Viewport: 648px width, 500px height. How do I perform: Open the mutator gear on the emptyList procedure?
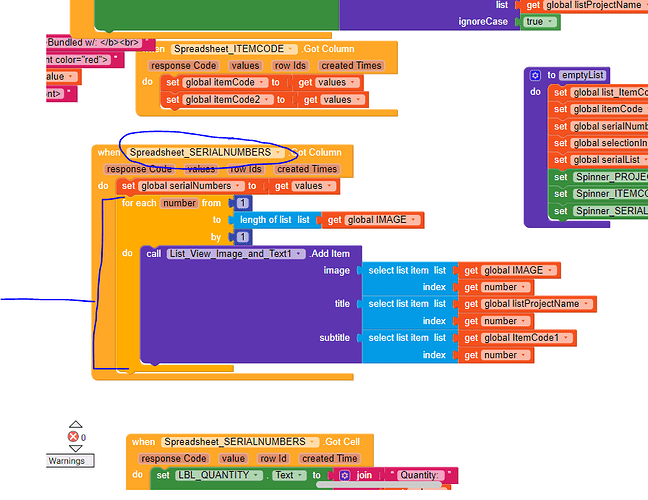(x=535, y=75)
